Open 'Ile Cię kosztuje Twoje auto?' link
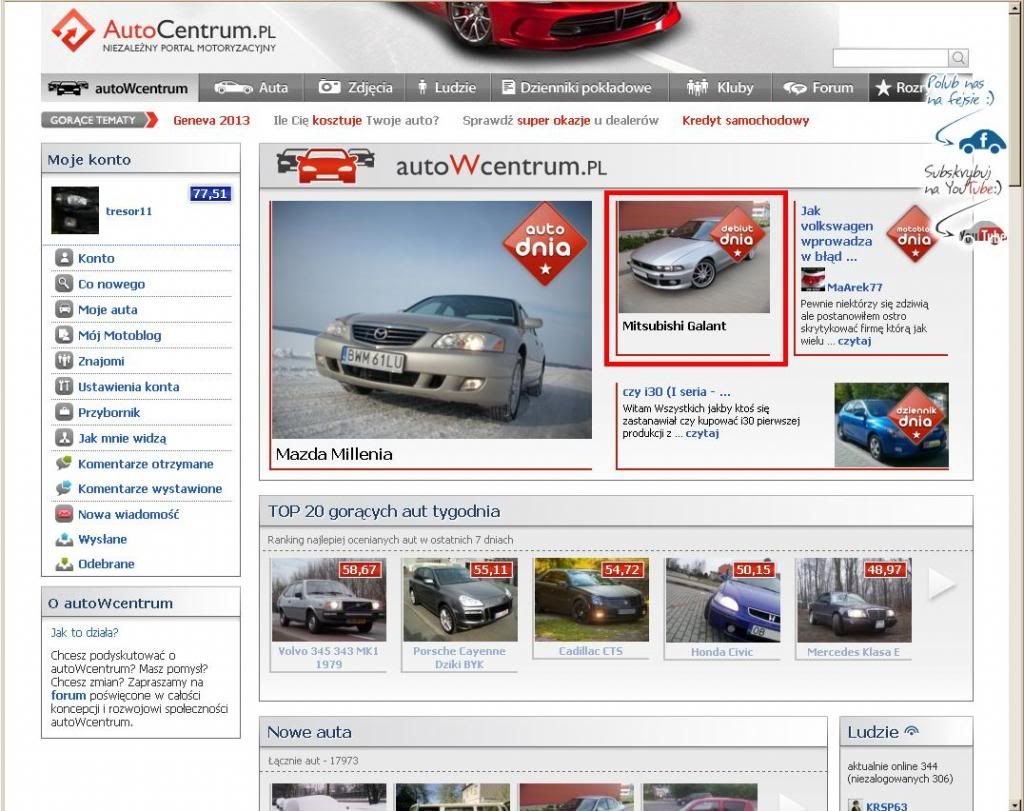Image resolution: width=1024 pixels, height=811 pixels. click(356, 120)
